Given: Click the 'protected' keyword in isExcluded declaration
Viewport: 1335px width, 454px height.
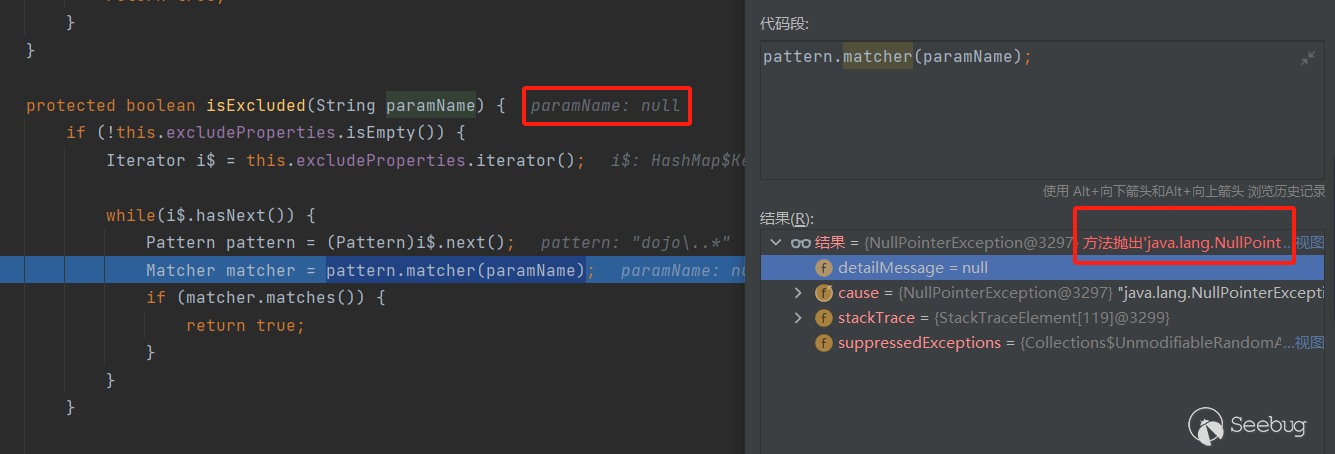Looking at the screenshot, I should [x=71, y=105].
